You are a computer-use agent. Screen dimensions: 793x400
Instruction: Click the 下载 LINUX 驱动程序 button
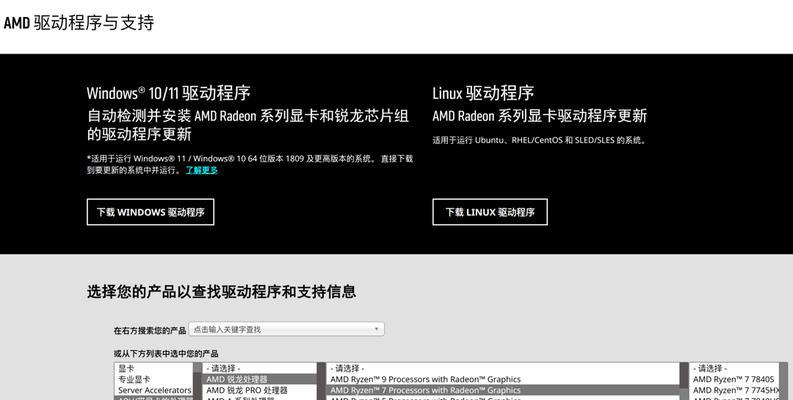click(490, 212)
